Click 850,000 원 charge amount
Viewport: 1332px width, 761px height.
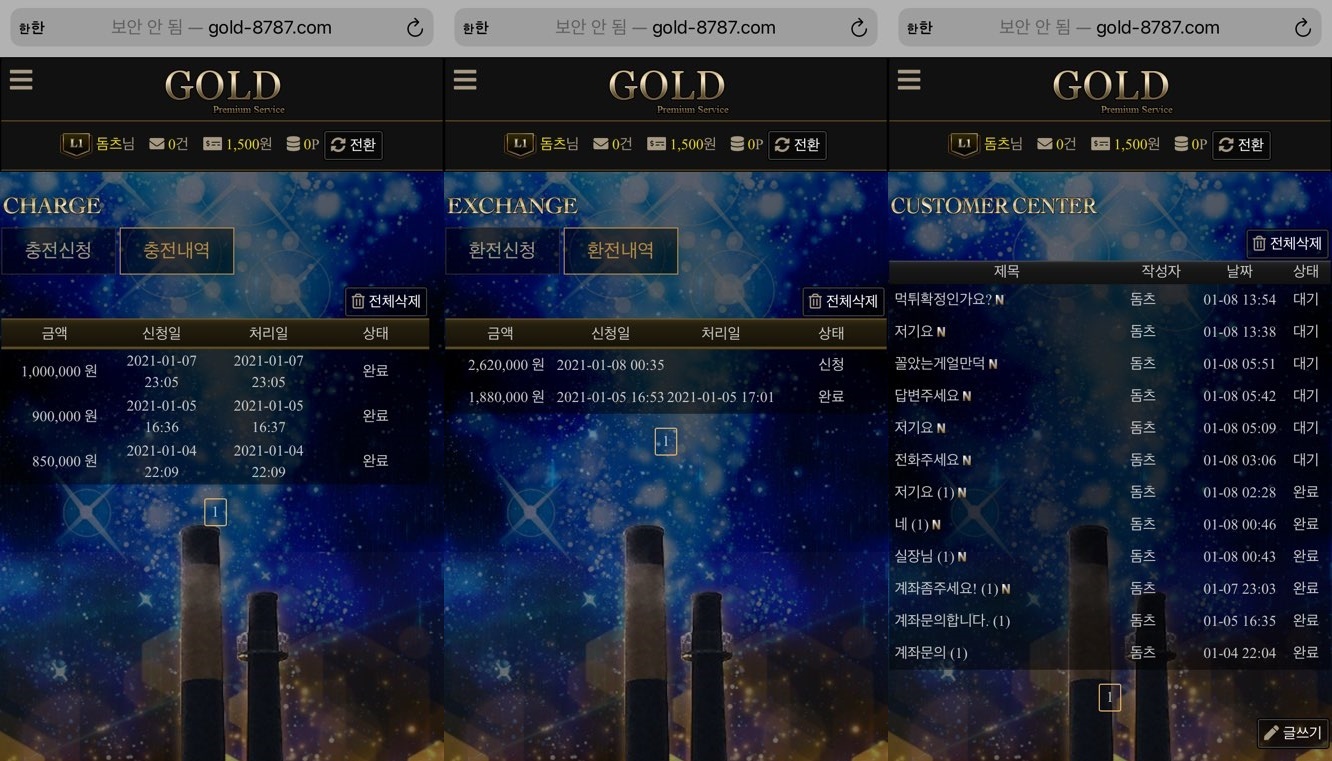point(64,461)
